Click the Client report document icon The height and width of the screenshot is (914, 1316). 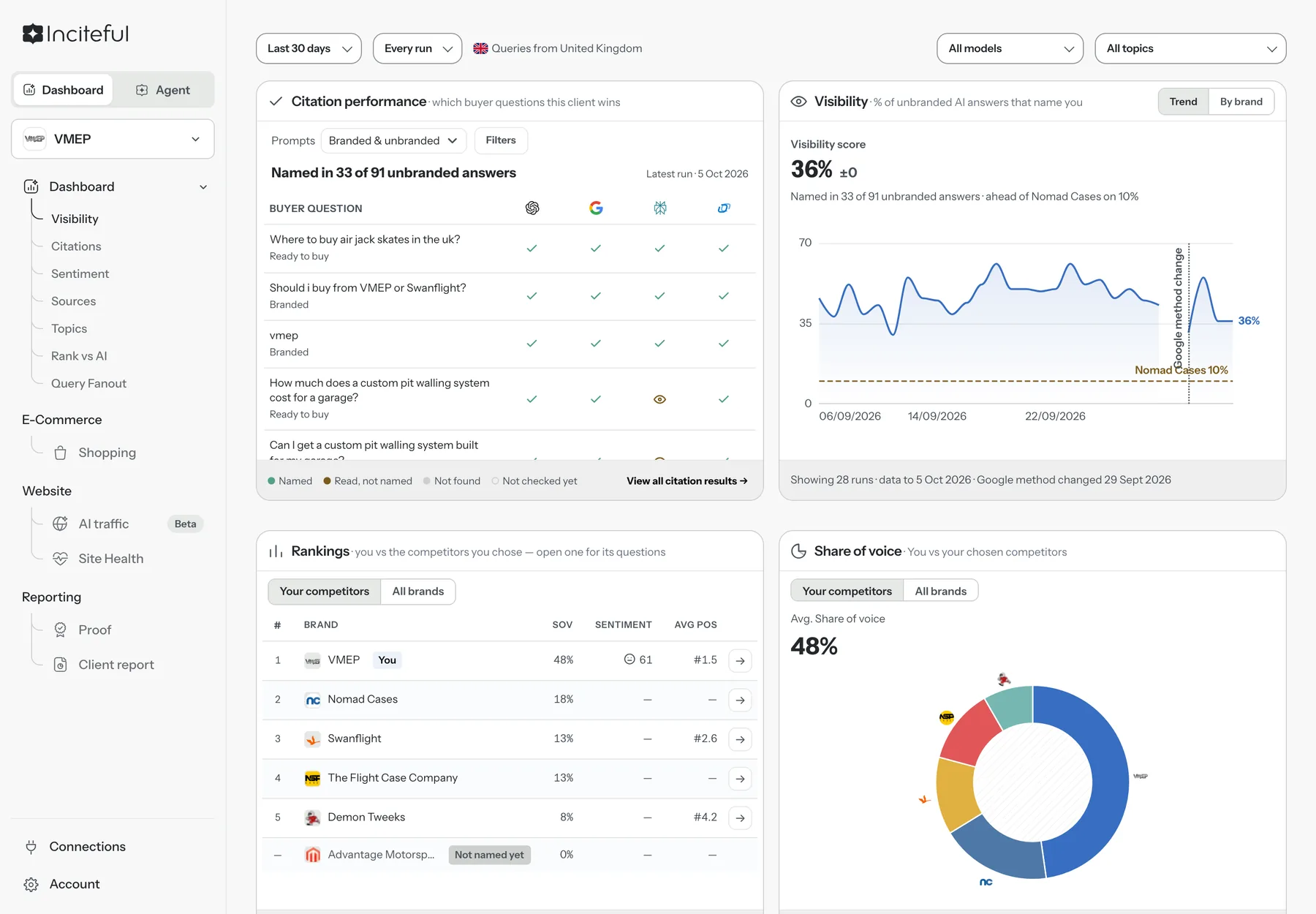(x=61, y=665)
